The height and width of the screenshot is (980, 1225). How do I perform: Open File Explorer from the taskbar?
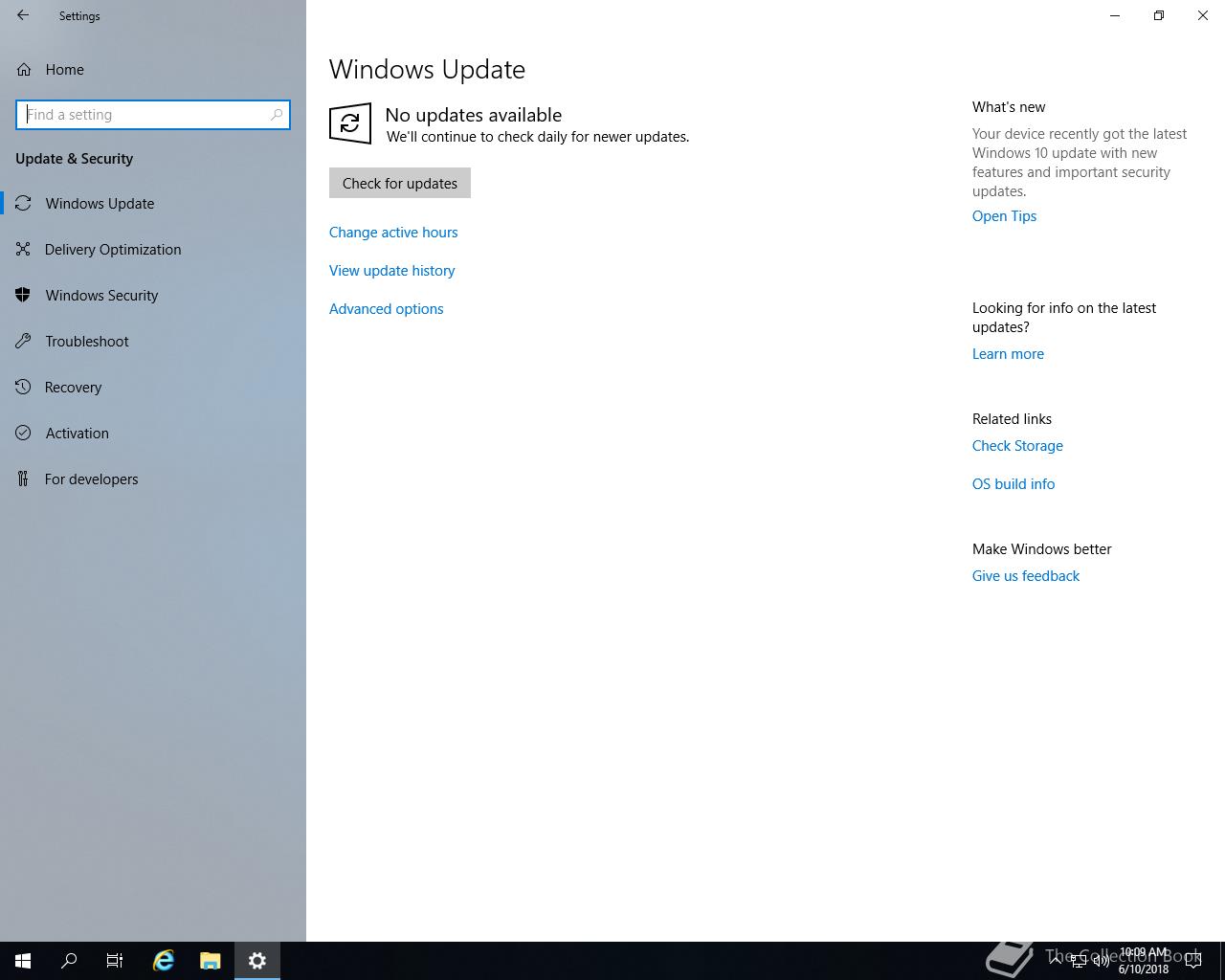coord(211,961)
